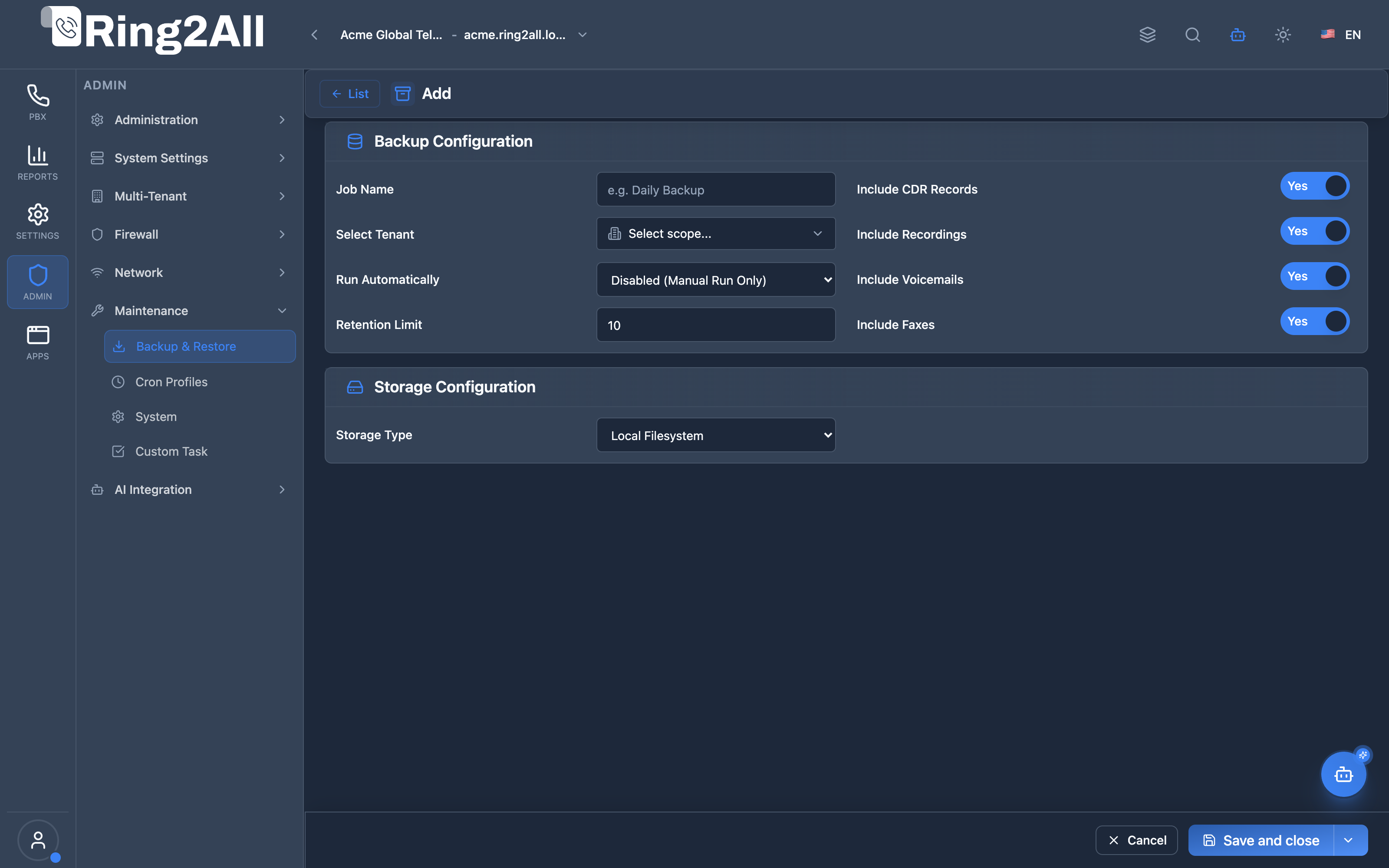
Task: Open the language selector EN
Action: coord(1340,34)
